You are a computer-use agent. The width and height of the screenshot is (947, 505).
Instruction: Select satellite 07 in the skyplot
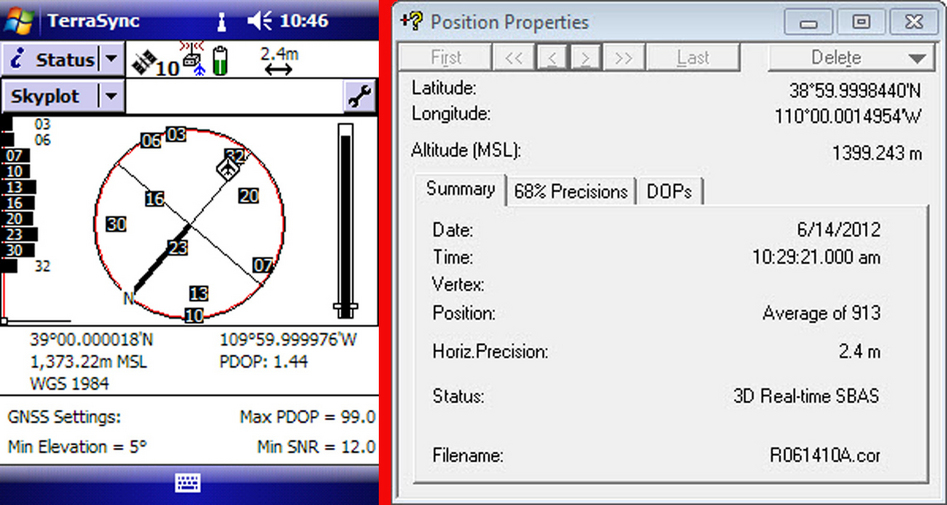coord(263,265)
